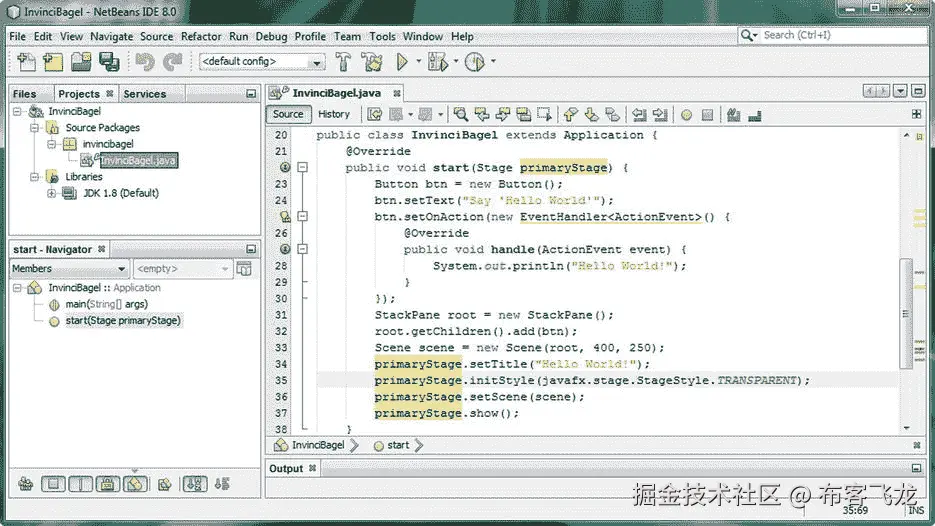This screenshot has height=526, width=935.
Task: Toggle Highlight Search icon in editor
Action: click(x=524, y=115)
